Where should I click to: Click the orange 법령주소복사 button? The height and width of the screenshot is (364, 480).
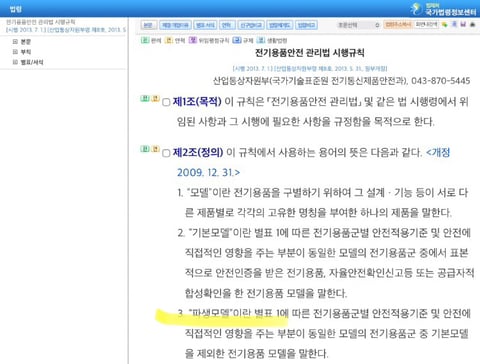[398, 25]
